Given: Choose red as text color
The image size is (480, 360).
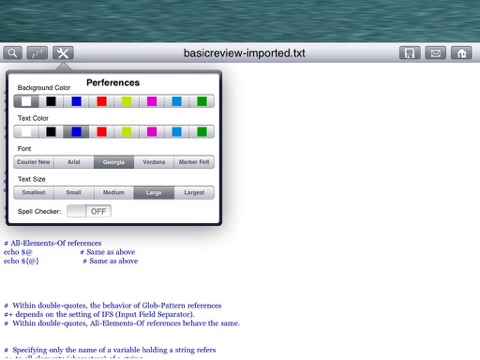Looking at the screenshot, I should coord(102,132).
